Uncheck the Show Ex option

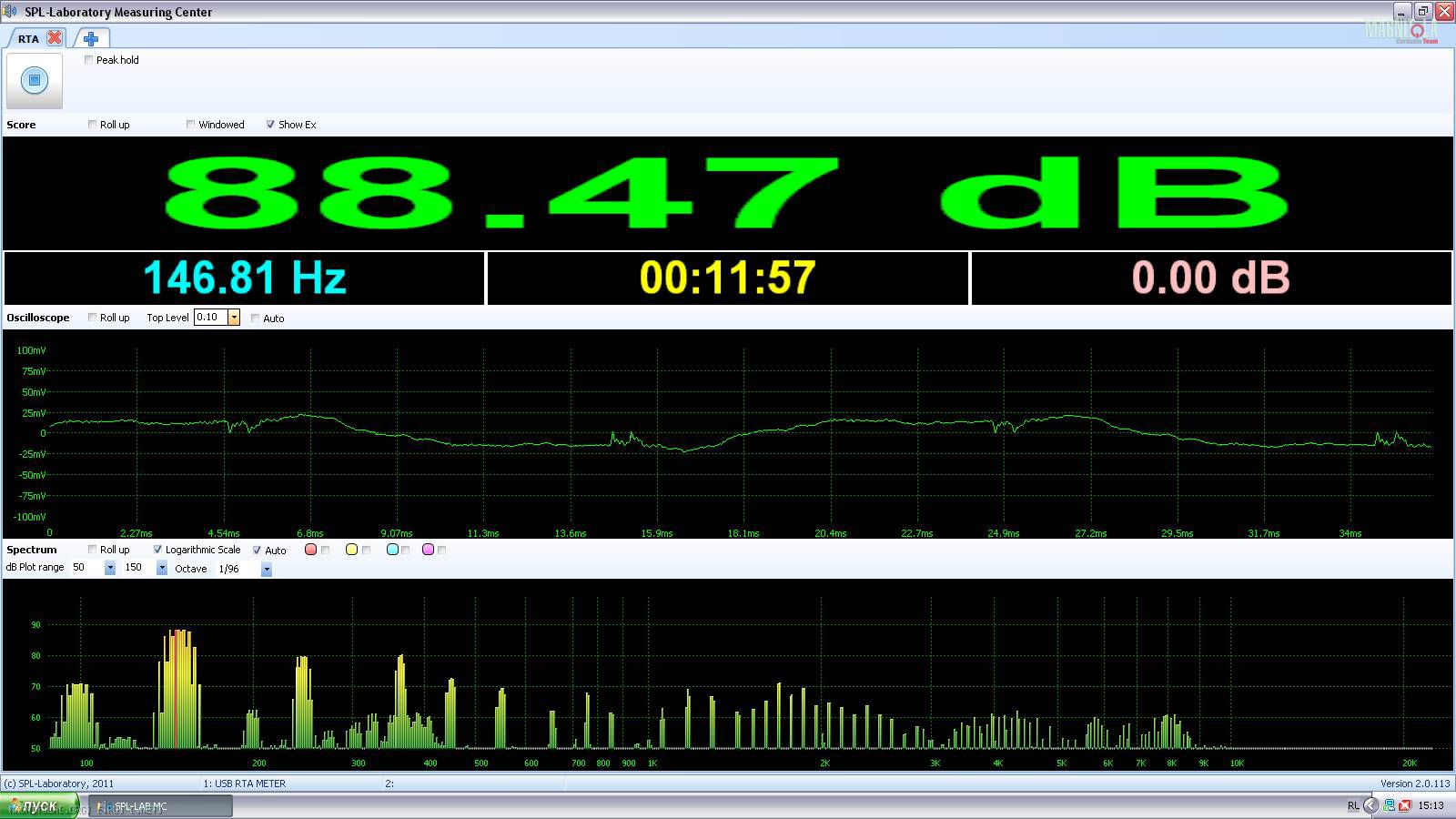click(x=270, y=125)
